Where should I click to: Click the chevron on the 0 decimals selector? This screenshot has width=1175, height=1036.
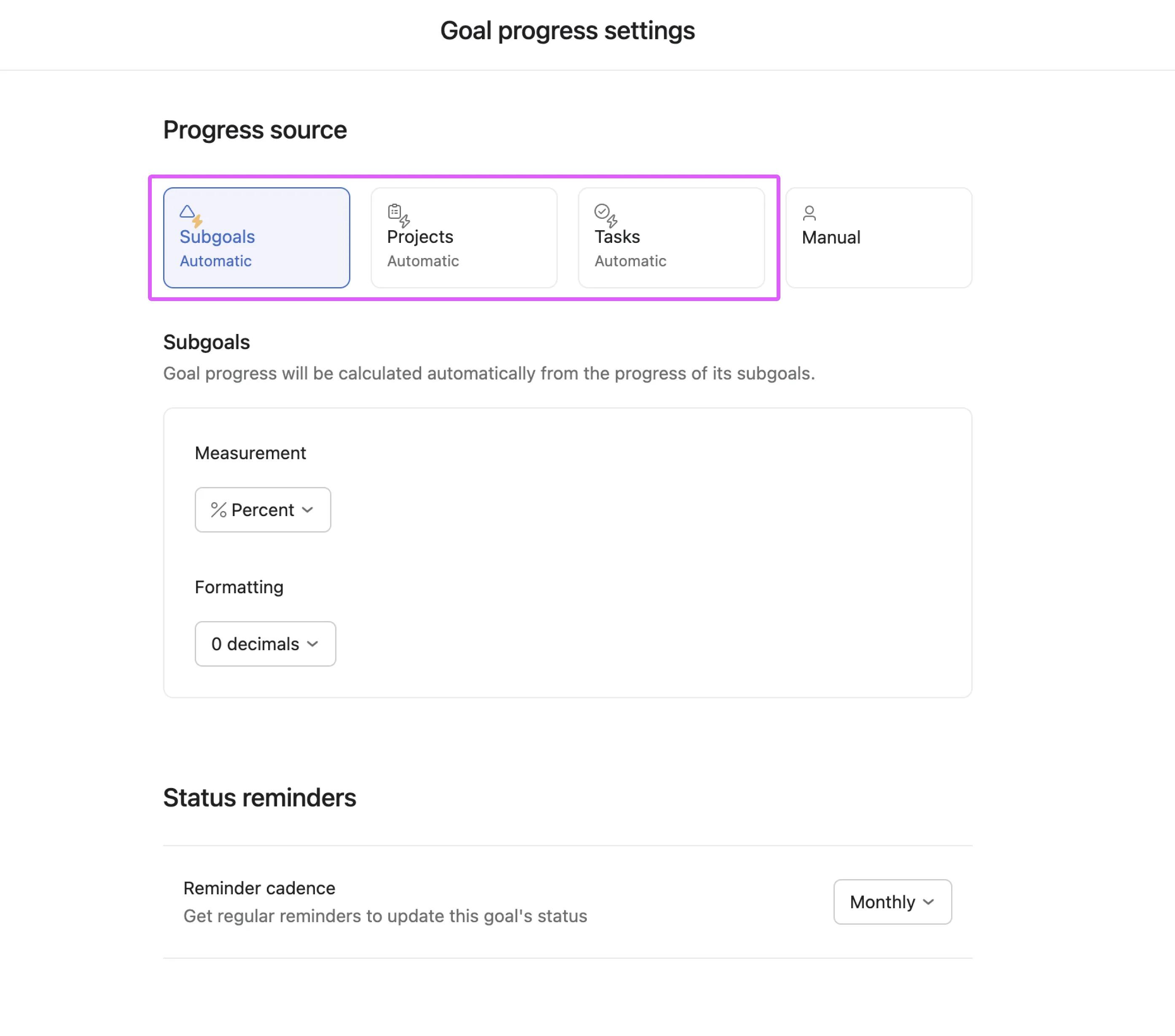pos(312,644)
